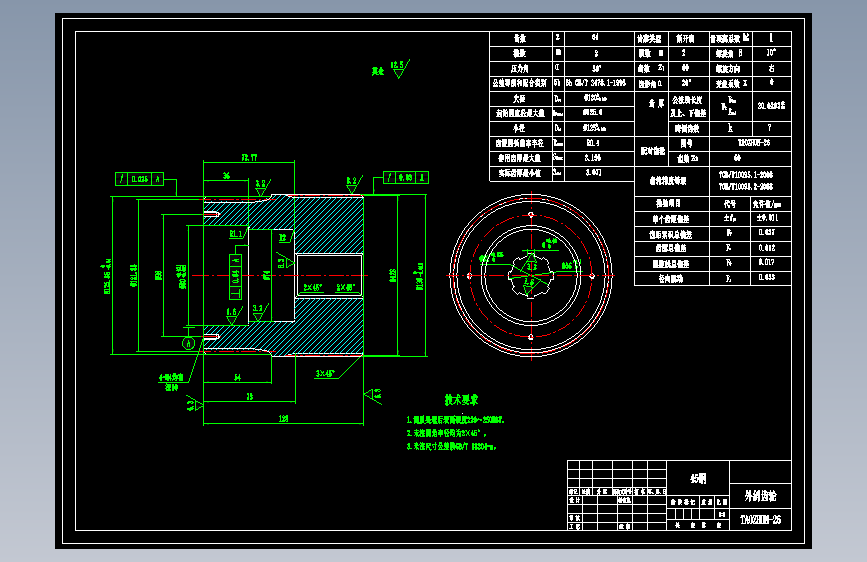Viewport: 867px width, 562px height.
Task: Select the 'R1.1' radius annotation
Action: point(236,234)
